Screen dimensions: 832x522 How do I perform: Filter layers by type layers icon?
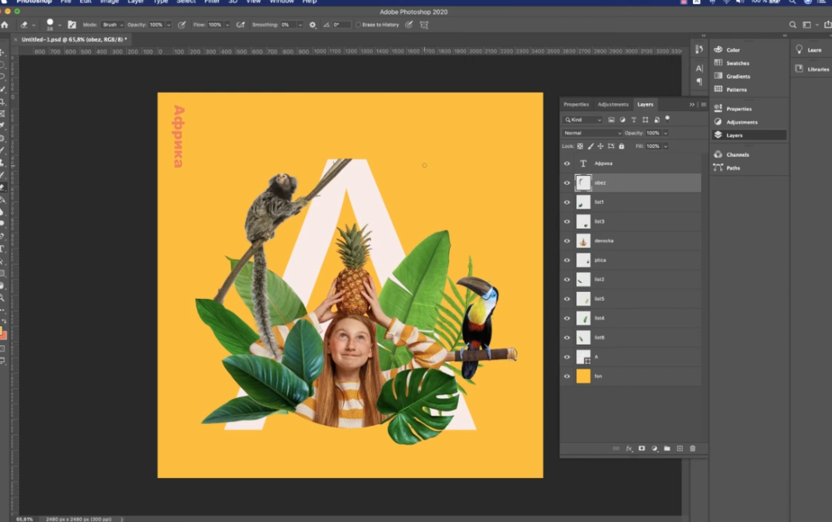click(633, 119)
